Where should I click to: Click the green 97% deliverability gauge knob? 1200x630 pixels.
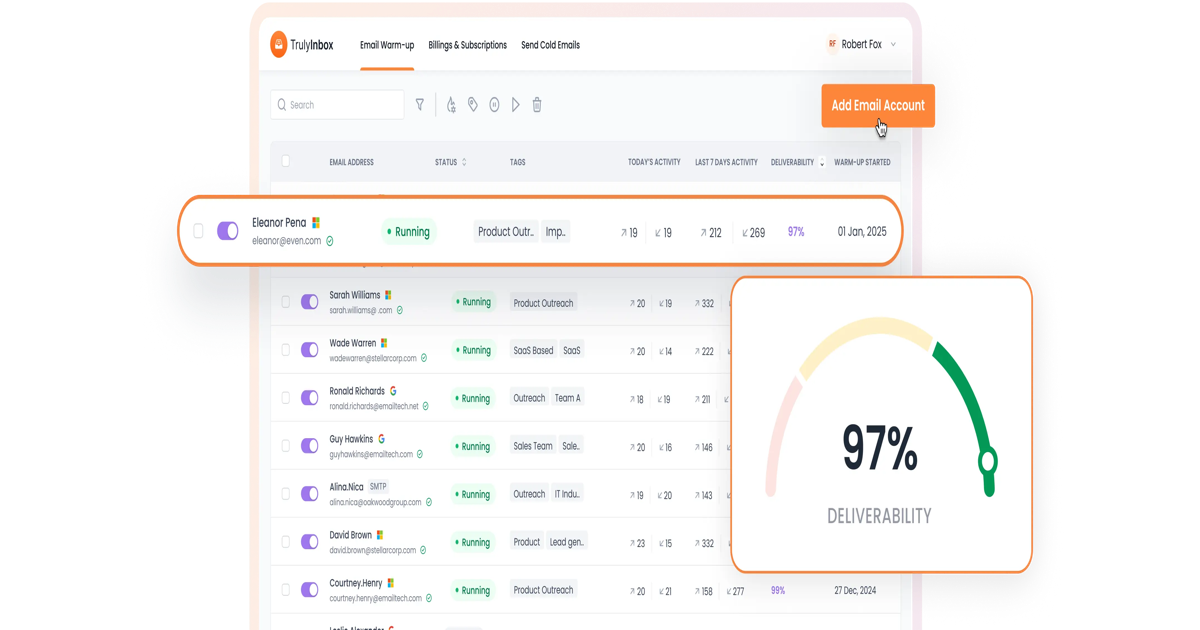tap(988, 462)
